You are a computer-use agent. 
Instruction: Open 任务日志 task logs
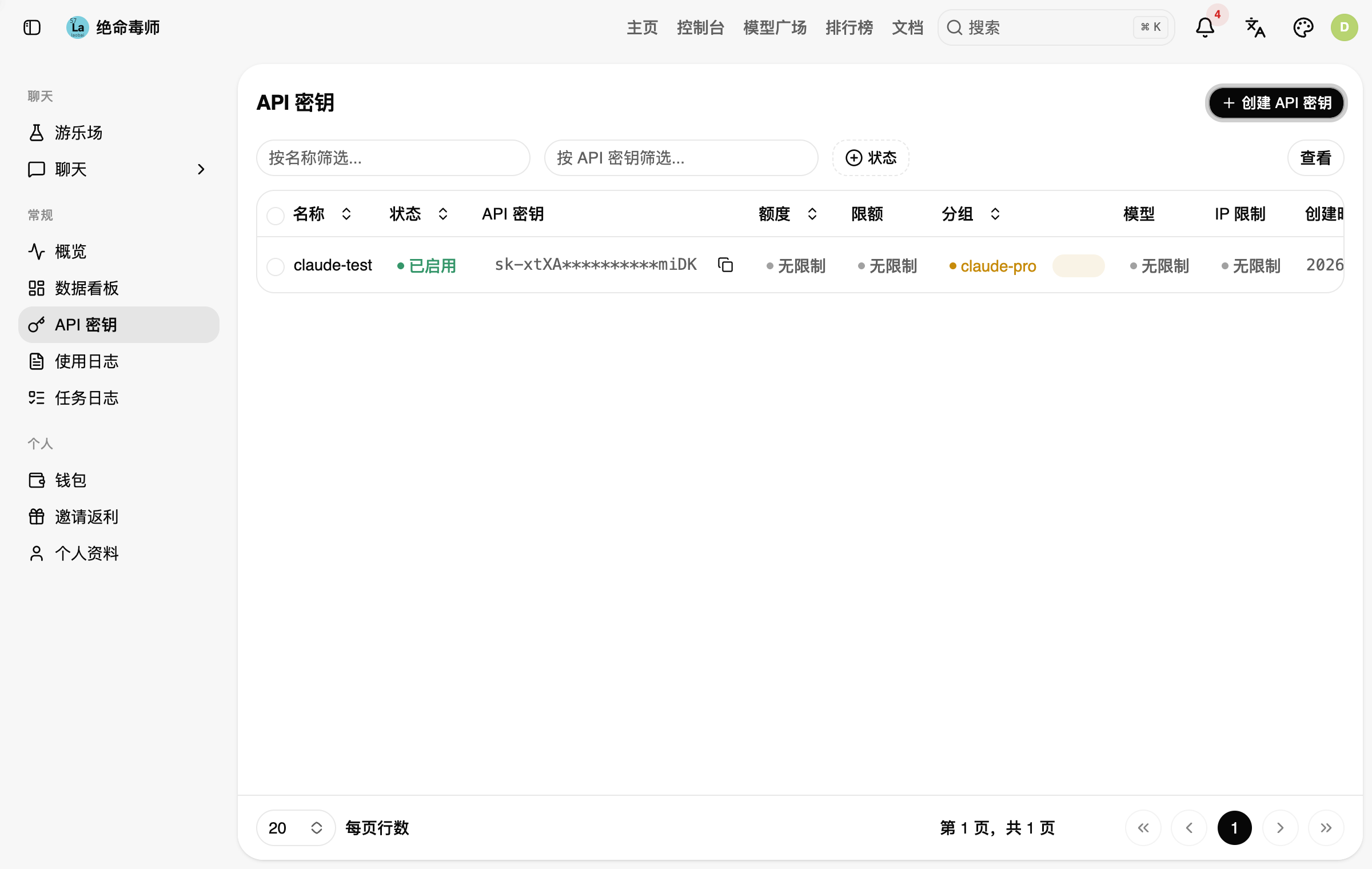click(119, 398)
